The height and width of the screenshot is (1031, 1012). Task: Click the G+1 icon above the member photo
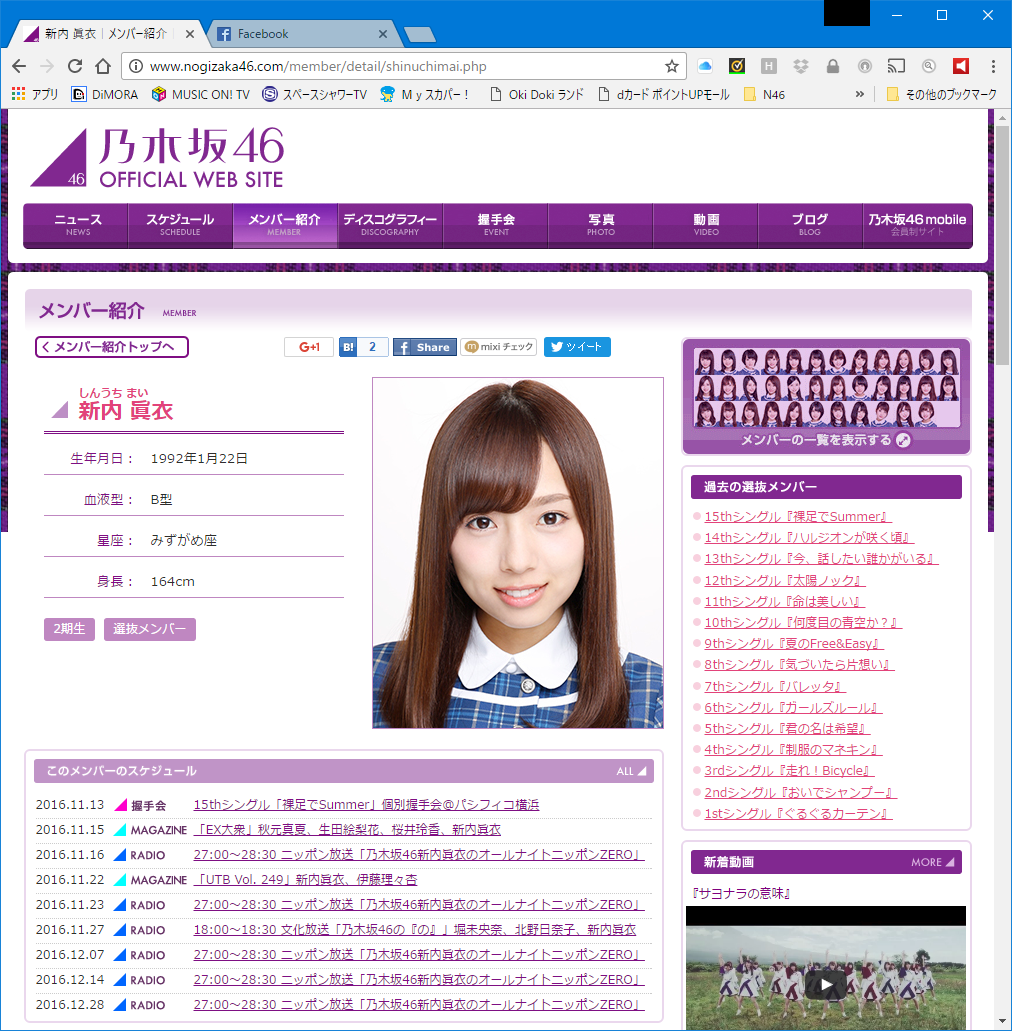pyautogui.click(x=309, y=347)
